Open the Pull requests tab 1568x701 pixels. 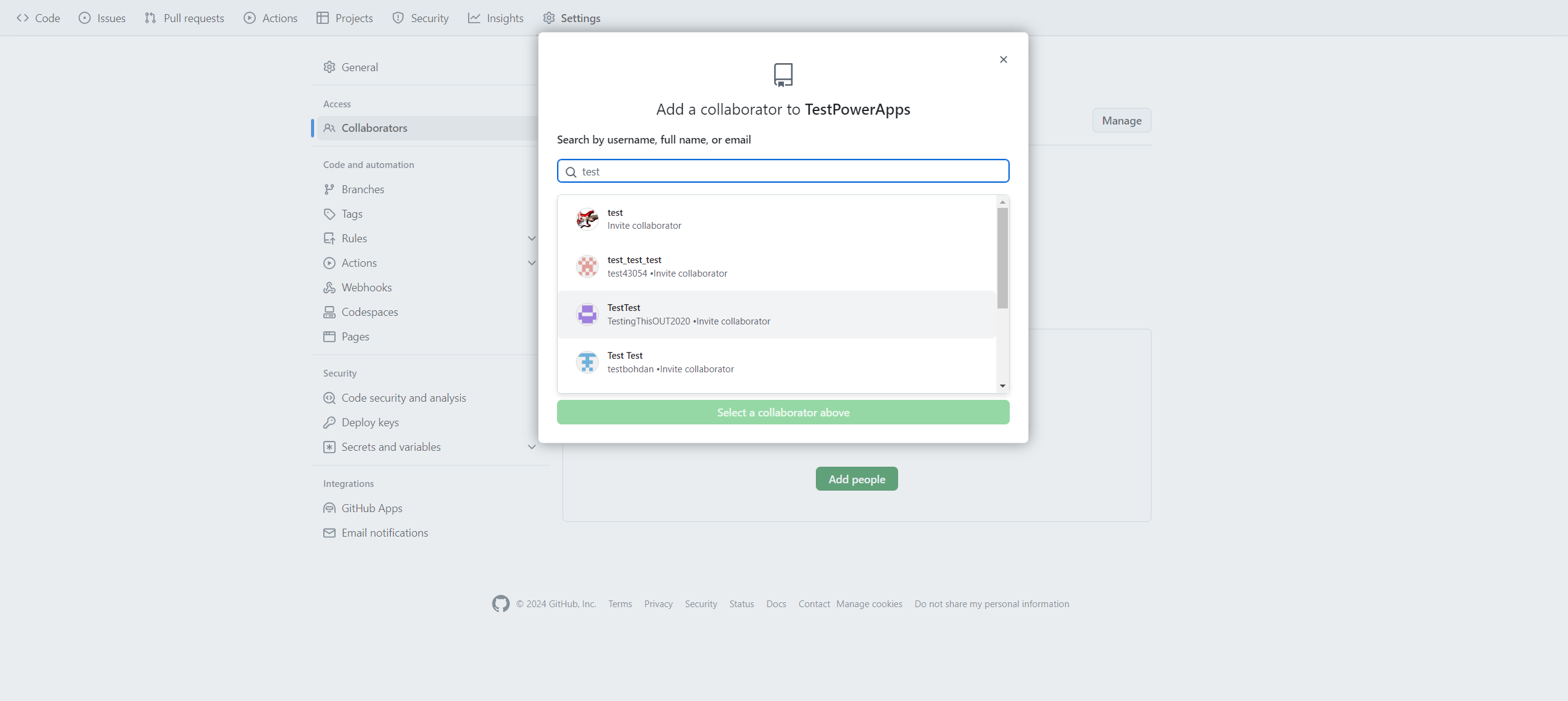(184, 18)
